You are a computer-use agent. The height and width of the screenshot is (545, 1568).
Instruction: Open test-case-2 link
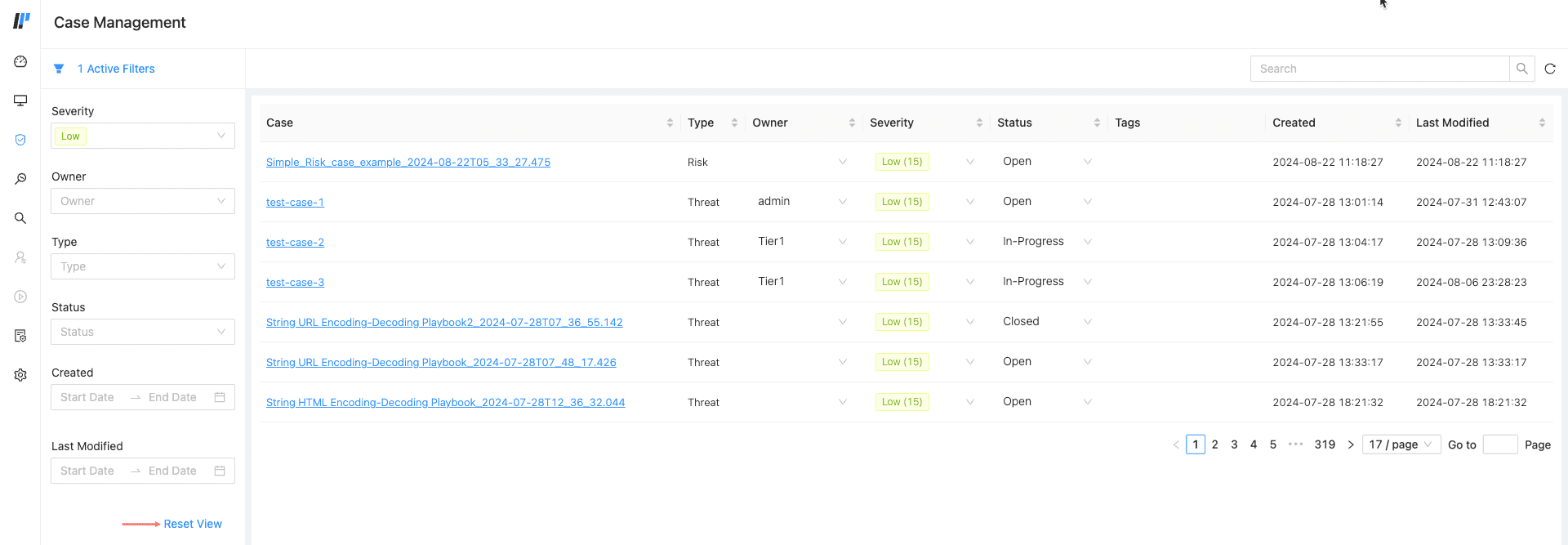pyautogui.click(x=295, y=242)
